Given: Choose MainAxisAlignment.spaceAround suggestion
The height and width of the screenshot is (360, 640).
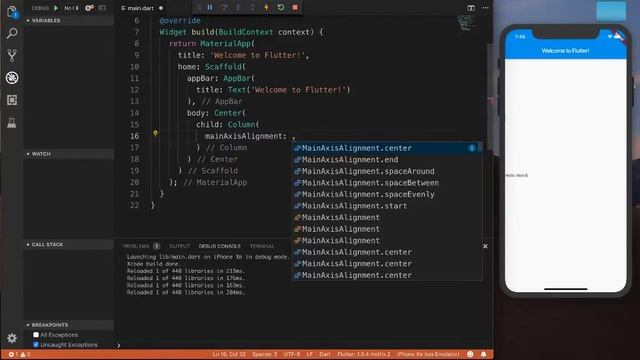Looking at the screenshot, I should coord(386,171).
